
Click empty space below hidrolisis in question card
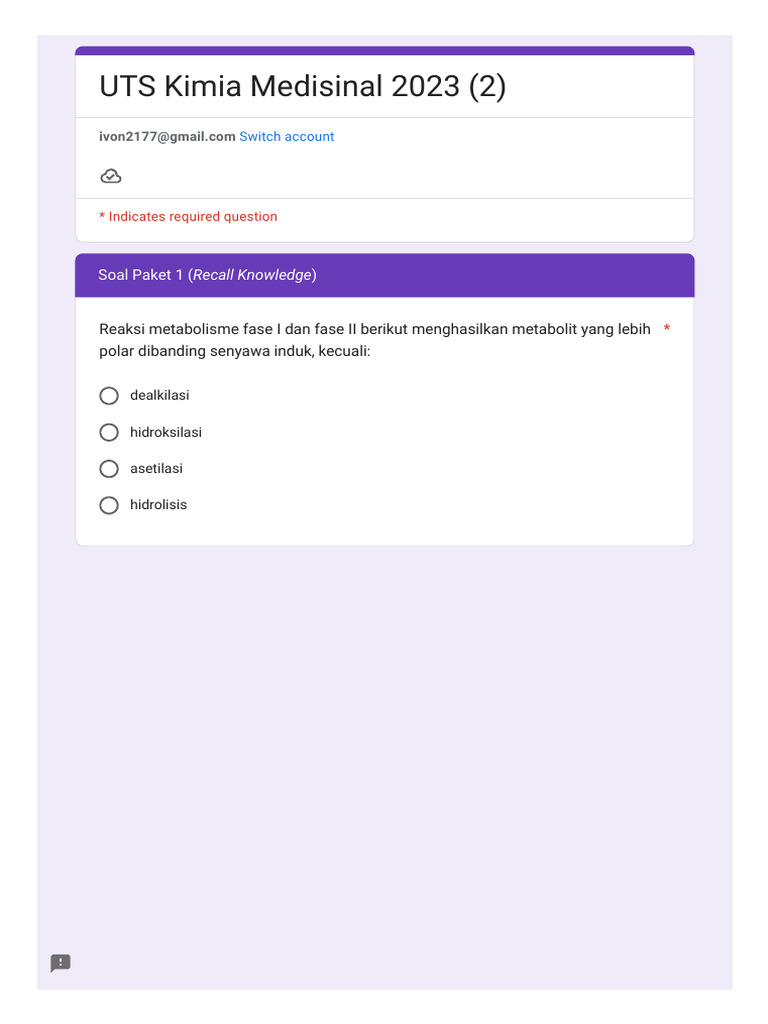click(384, 531)
